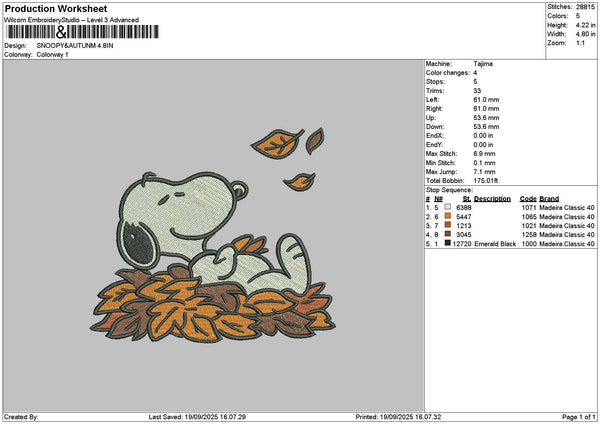Click the Machine value 'Tajima'
The image size is (600, 424).
coord(483,64)
